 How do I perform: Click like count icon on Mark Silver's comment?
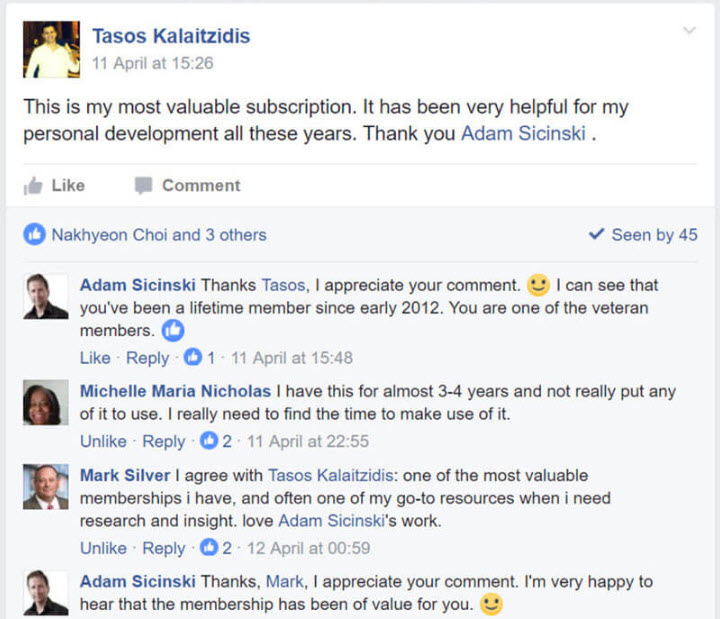(x=209, y=547)
